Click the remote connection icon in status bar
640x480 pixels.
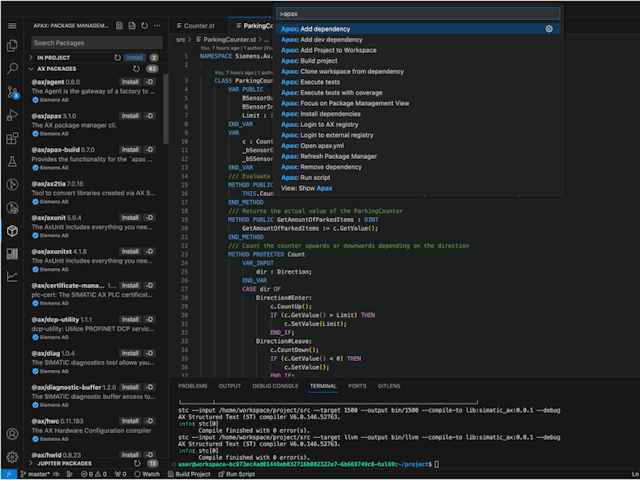point(9,474)
